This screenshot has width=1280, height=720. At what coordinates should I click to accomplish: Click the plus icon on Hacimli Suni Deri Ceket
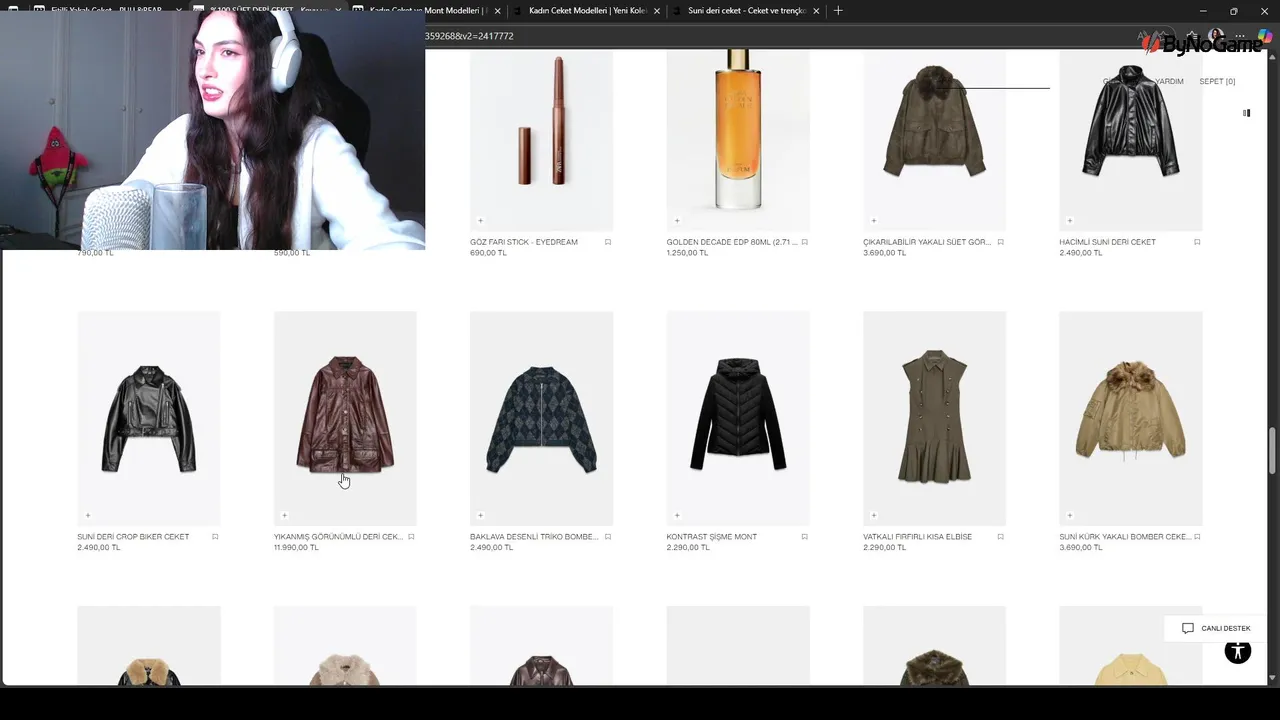point(1070,221)
